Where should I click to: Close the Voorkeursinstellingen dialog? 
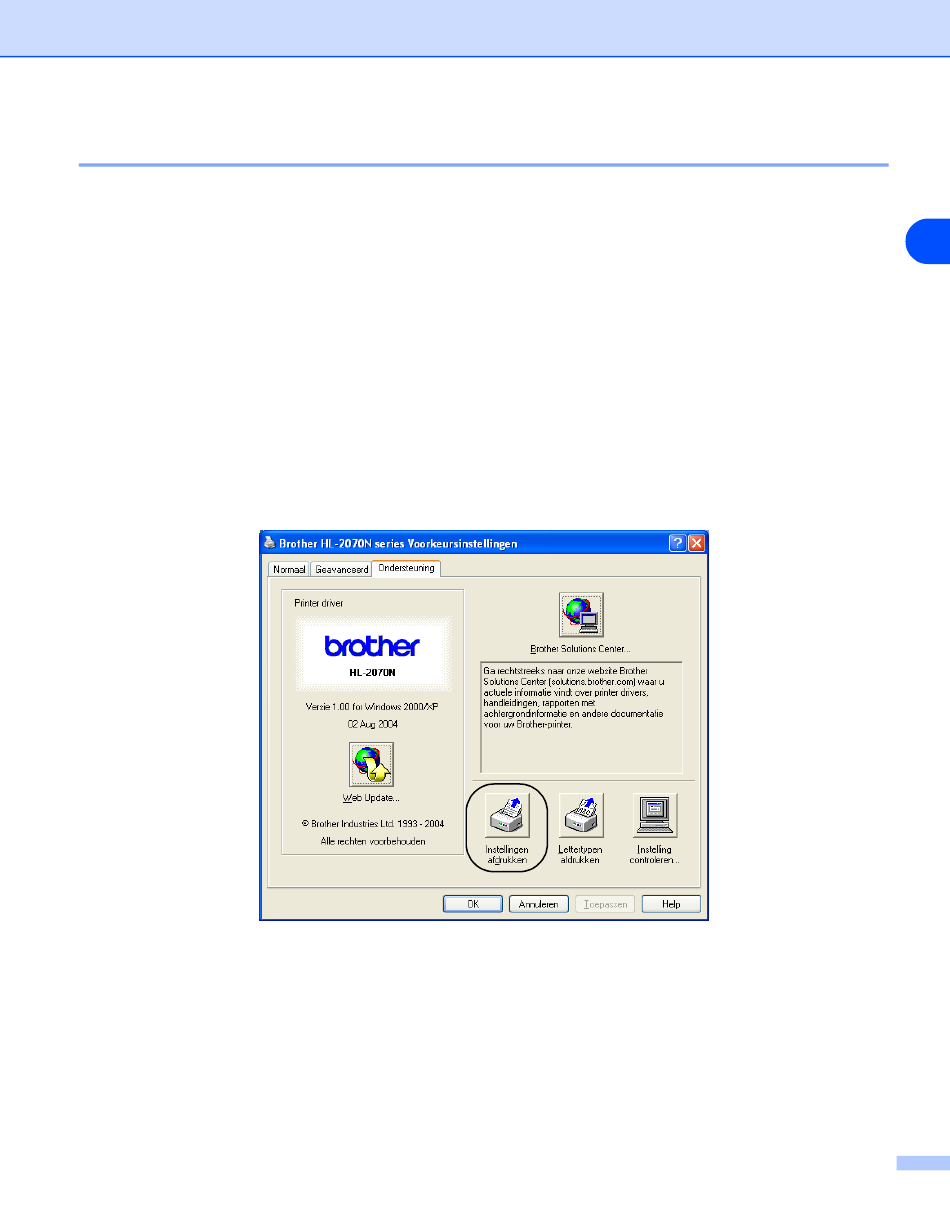click(697, 543)
